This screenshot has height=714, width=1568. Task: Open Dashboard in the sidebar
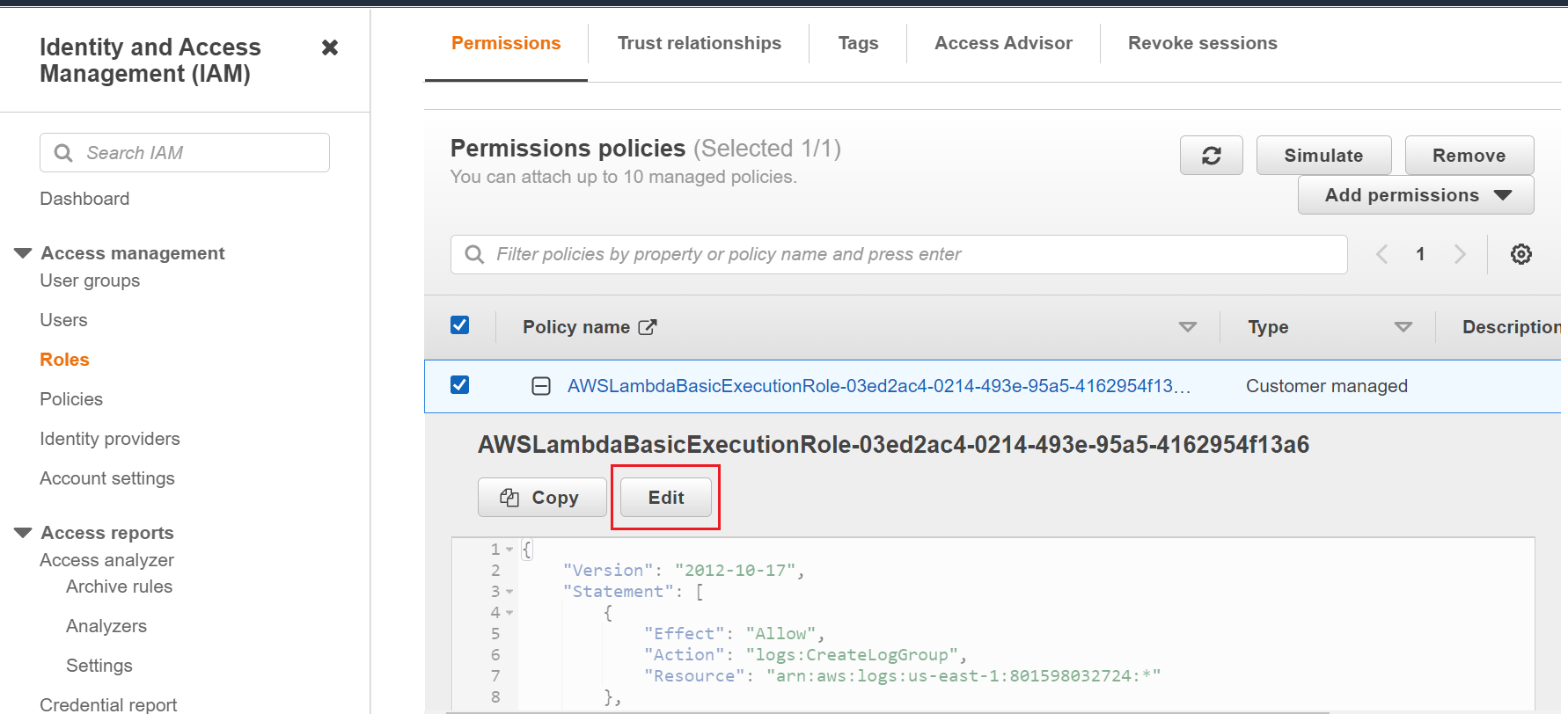coord(84,199)
